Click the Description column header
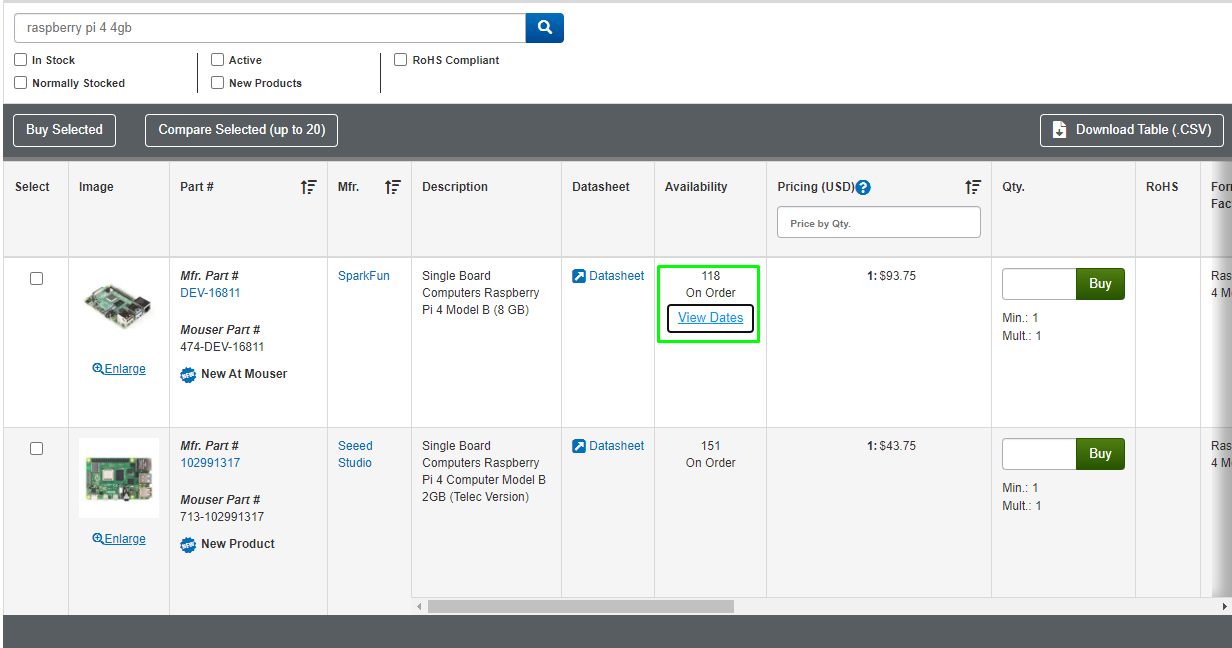The height and width of the screenshot is (648, 1232). coord(455,187)
